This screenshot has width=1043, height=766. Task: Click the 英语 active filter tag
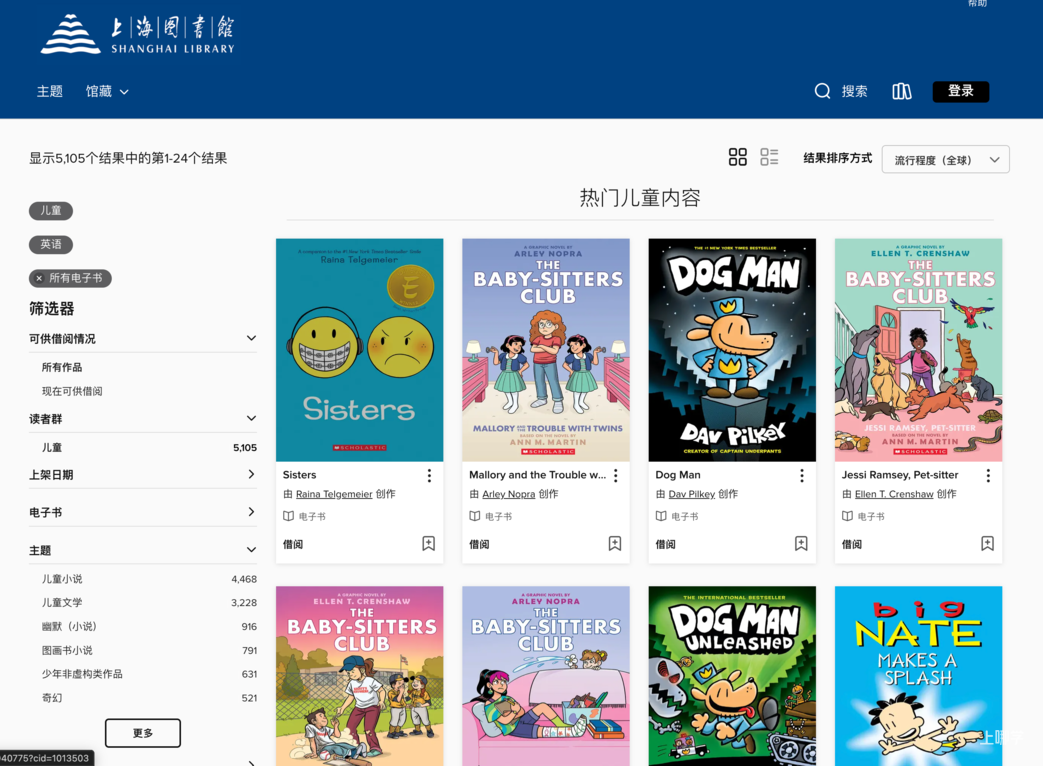pyautogui.click(x=51, y=245)
